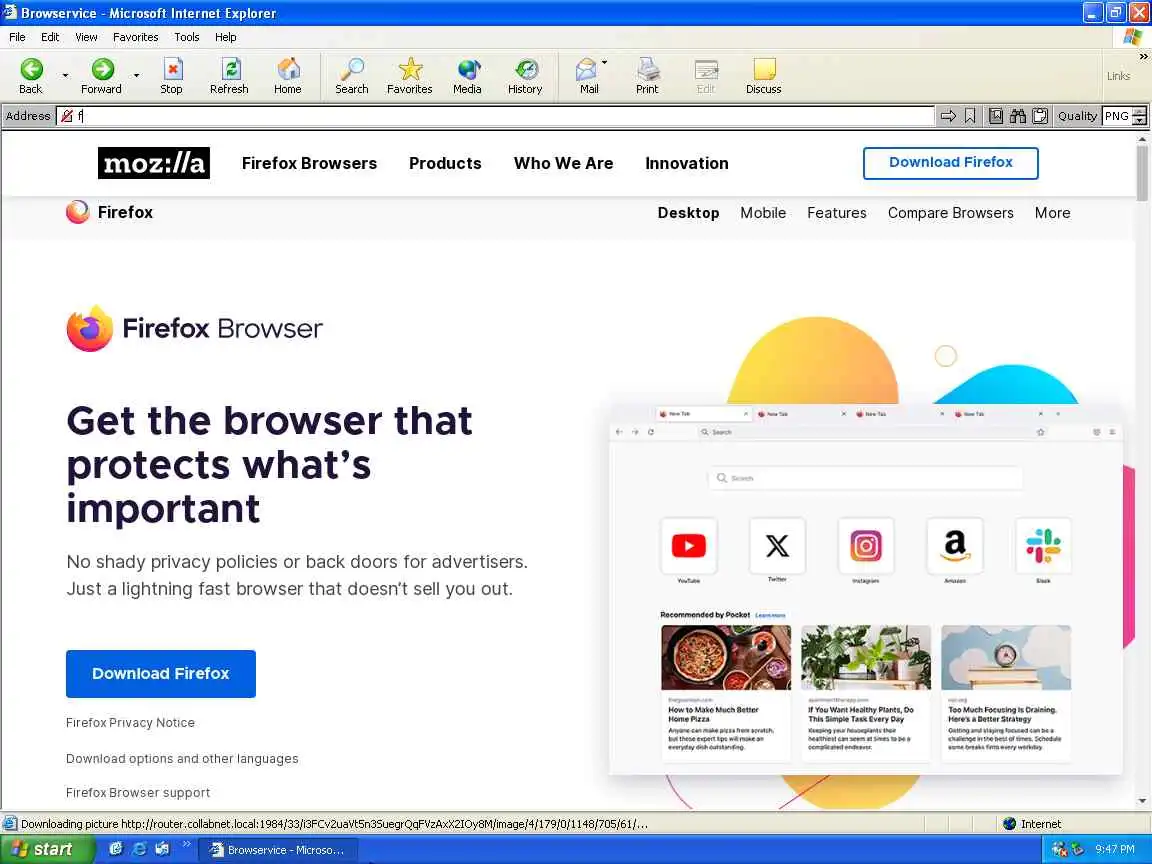Open the History toolbar icon
Screen dimensions: 1152x864
tap(526, 70)
